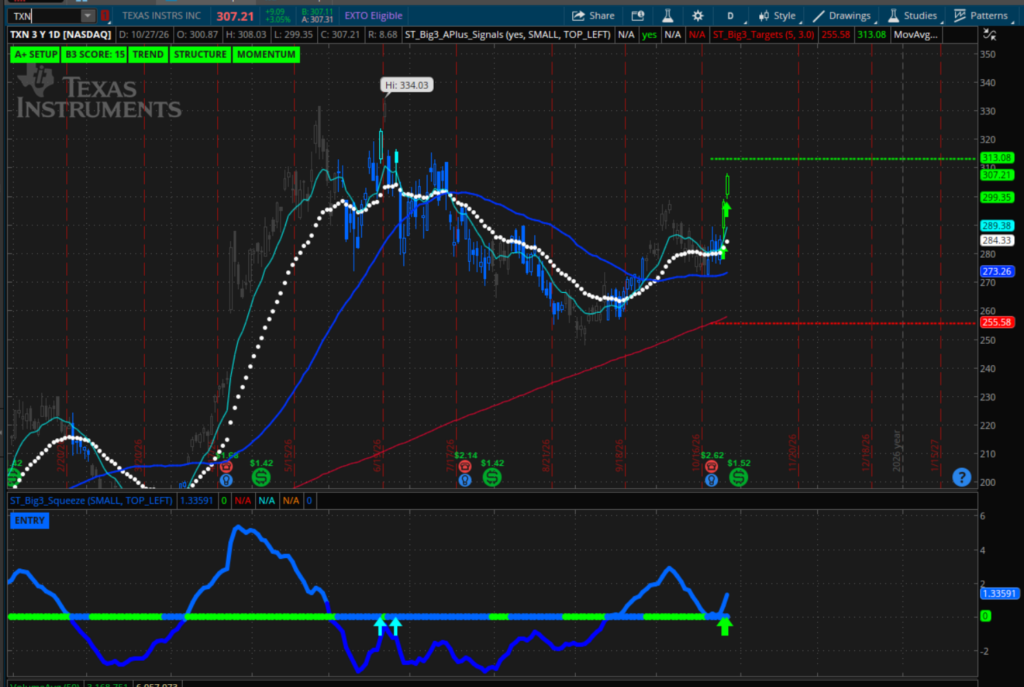Click the 1.33591 squeeze value in study header
The image size is (1024, 687).
(197, 501)
